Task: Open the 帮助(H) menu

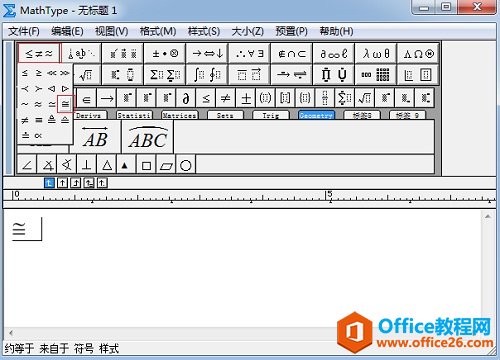Action: (x=336, y=31)
